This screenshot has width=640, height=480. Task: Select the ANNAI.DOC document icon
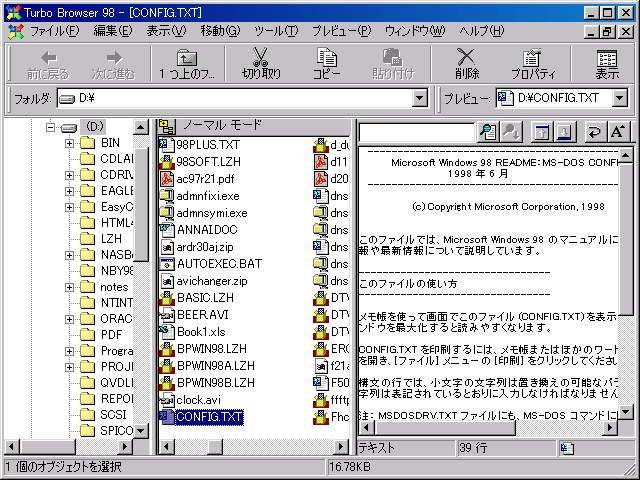click(166, 230)
